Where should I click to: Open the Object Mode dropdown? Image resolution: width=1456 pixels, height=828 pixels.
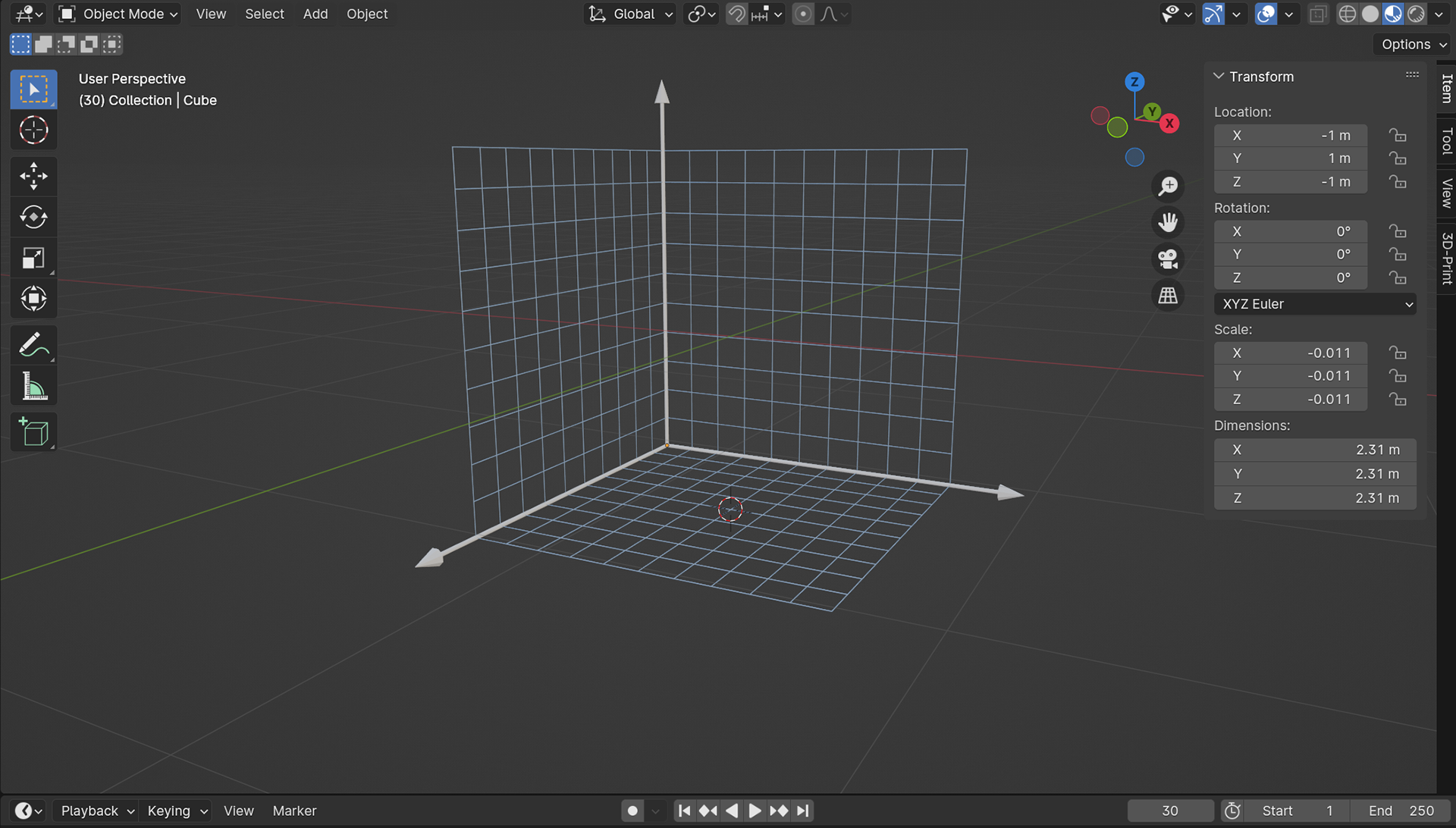118,14
